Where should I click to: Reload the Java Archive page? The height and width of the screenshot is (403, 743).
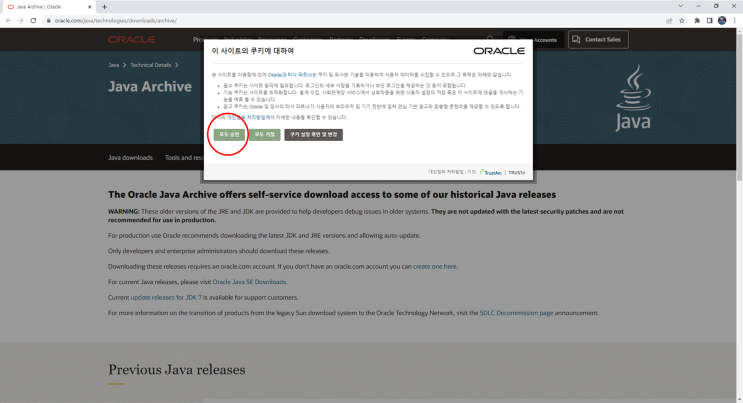click(x=33, y=20)
